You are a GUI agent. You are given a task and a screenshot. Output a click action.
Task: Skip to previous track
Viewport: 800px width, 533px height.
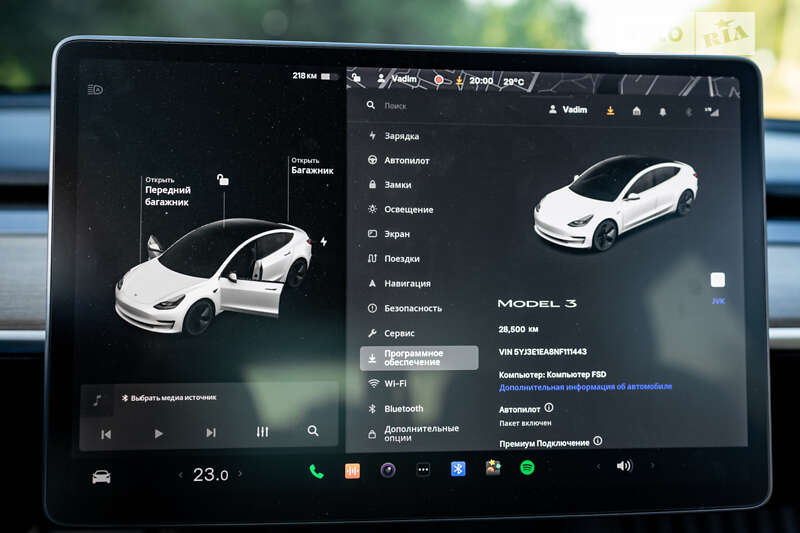(x=106, y=434)
